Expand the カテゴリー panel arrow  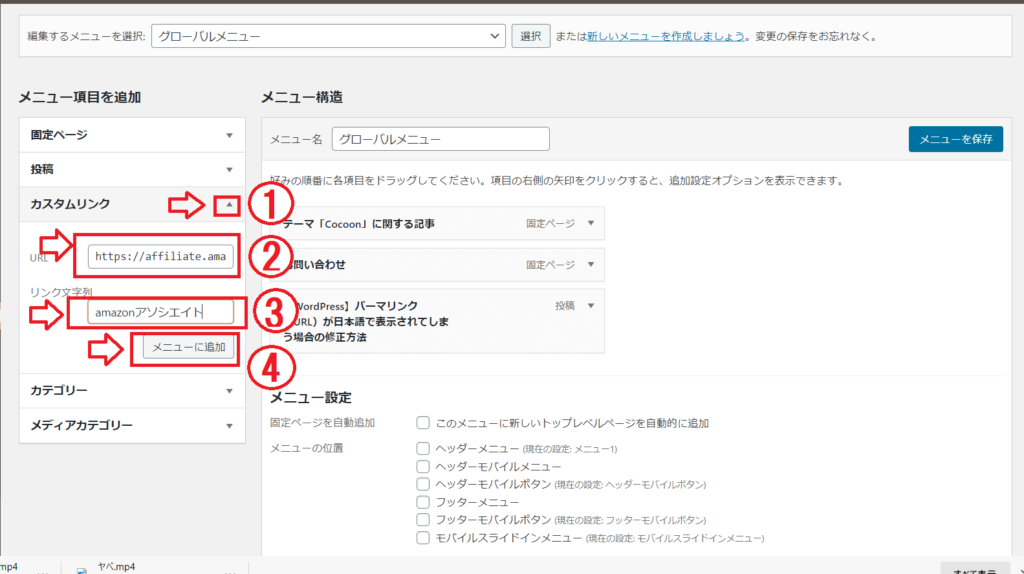coord(229,391)
